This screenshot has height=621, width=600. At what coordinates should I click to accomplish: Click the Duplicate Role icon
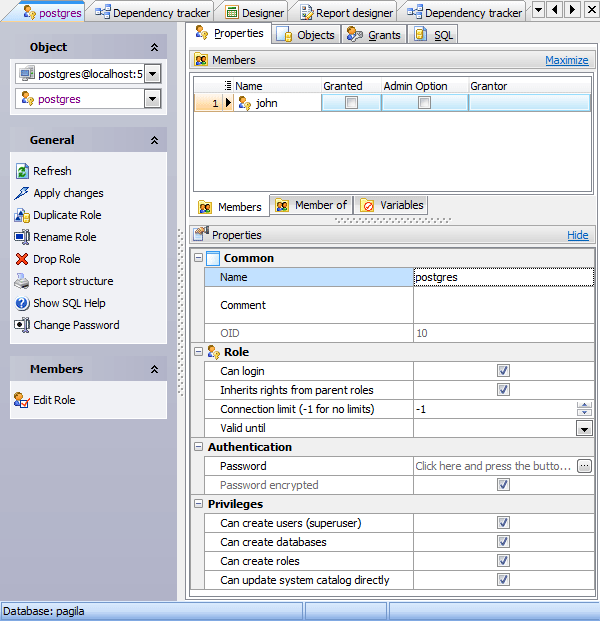(x=22, y=215)
